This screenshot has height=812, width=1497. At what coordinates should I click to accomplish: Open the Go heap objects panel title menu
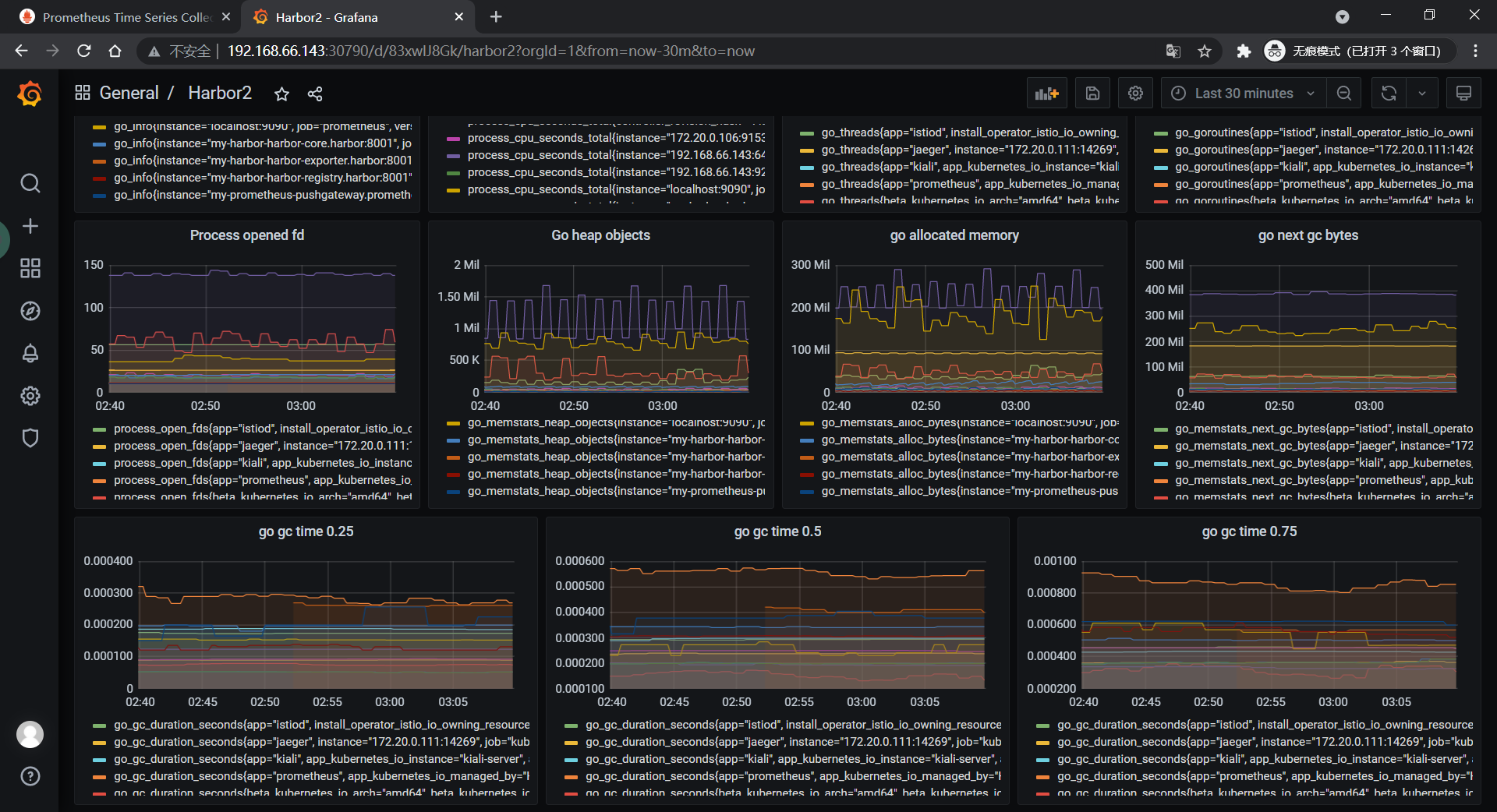click(x=600, y=235)
